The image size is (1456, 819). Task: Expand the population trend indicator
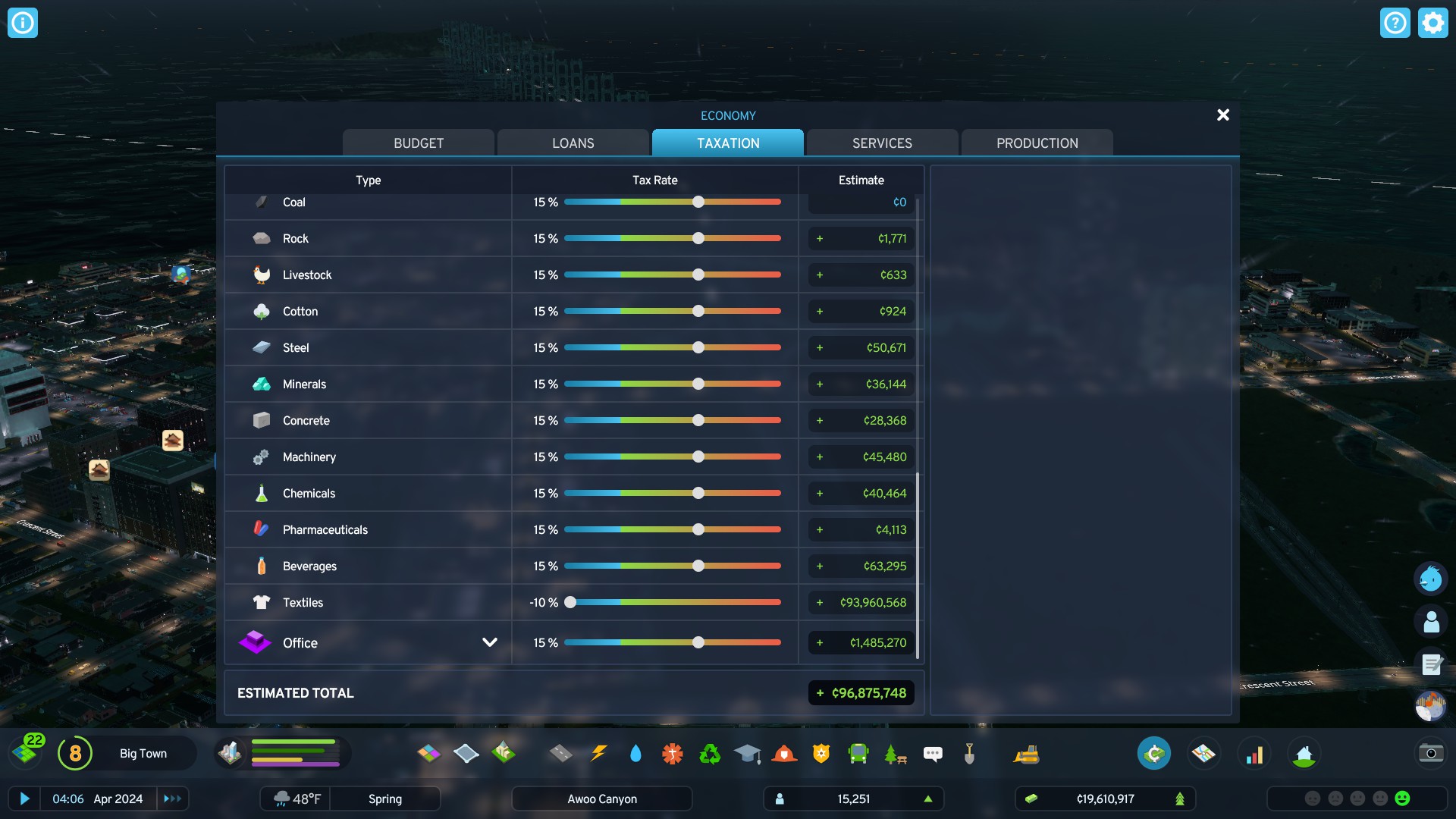pyautogui.click(x=929, y=799)
